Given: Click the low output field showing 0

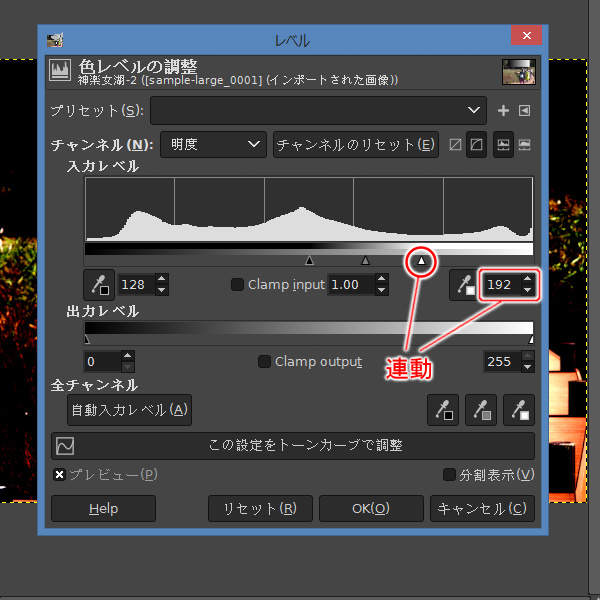Looking at the screenshot, I should point(103,362).
